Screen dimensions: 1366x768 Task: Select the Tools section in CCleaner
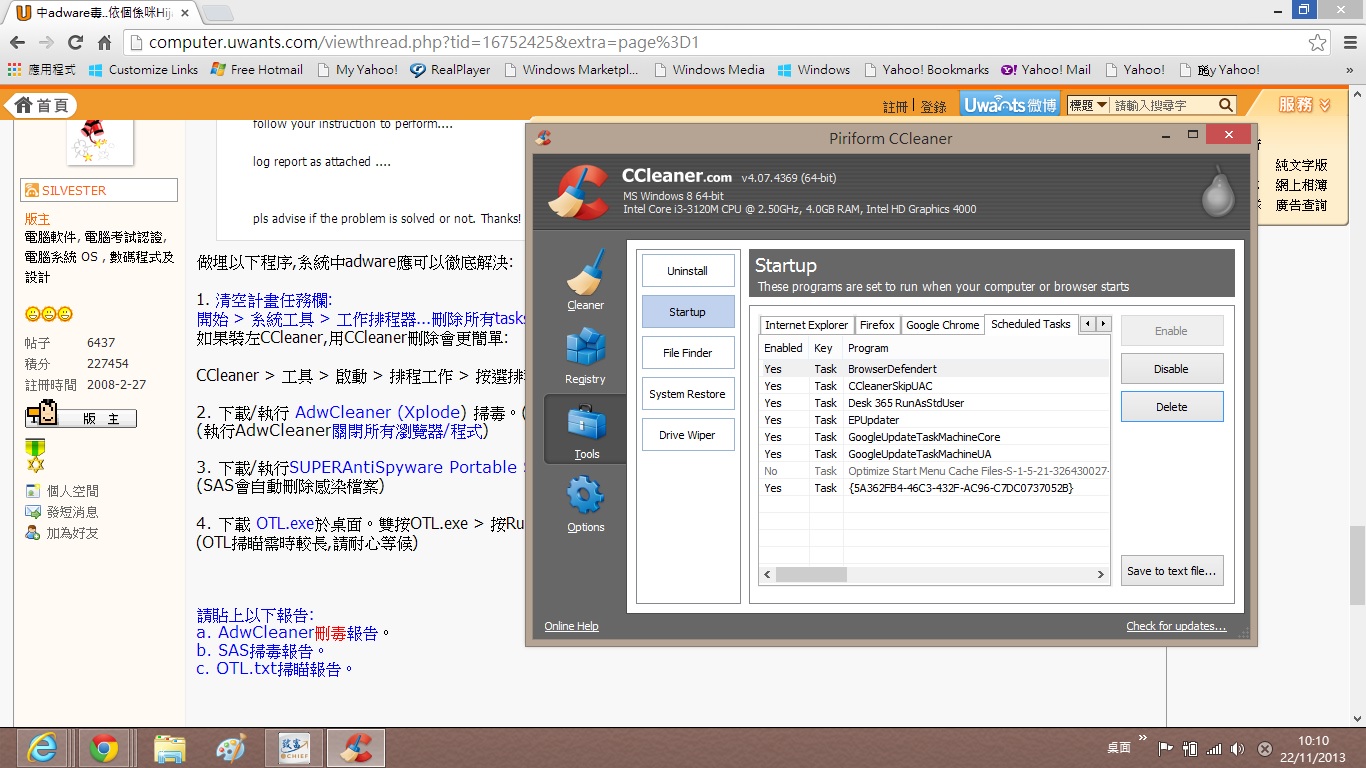585,428
